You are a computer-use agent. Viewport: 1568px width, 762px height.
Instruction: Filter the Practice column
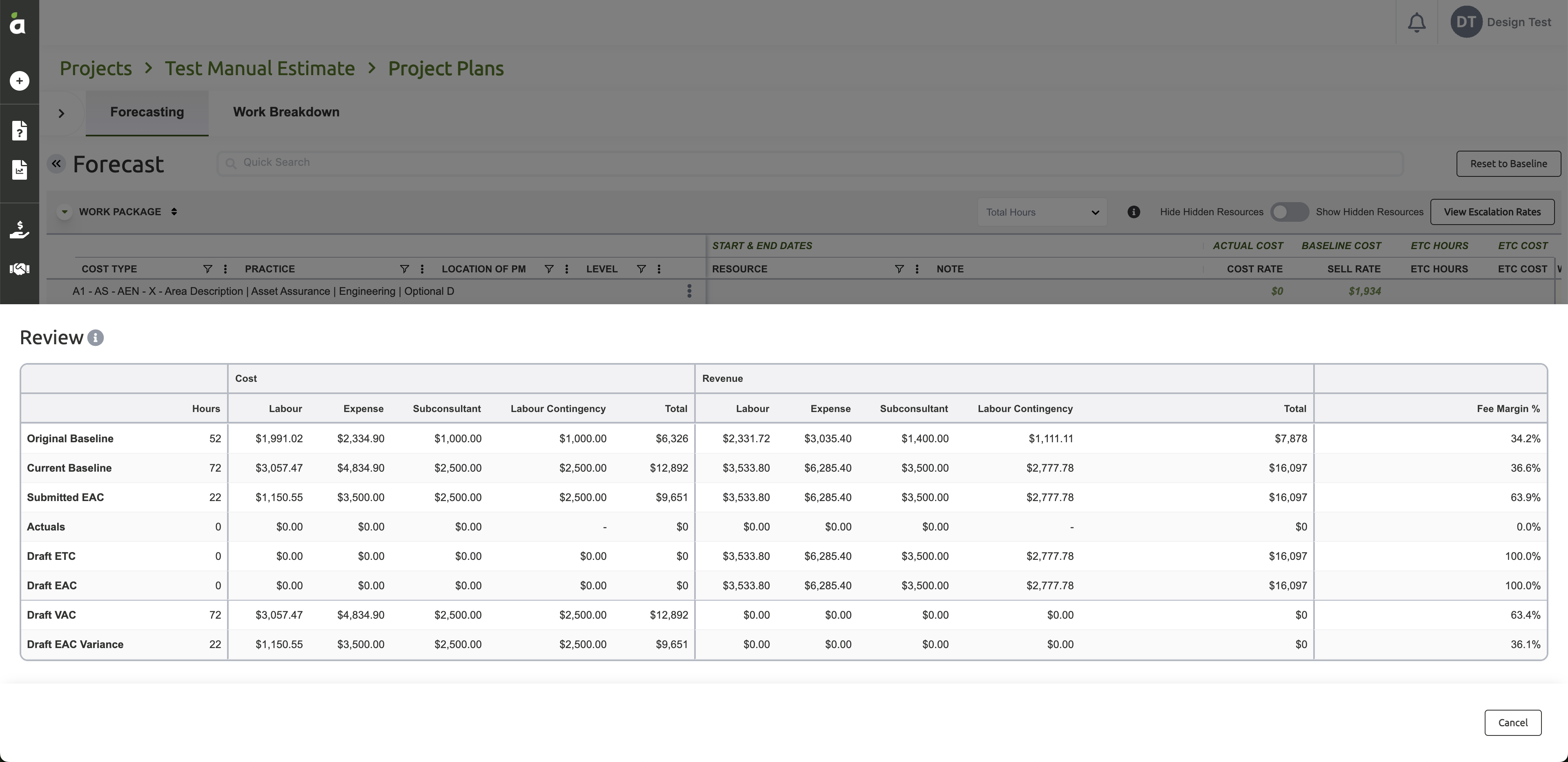tap(404, 269)
